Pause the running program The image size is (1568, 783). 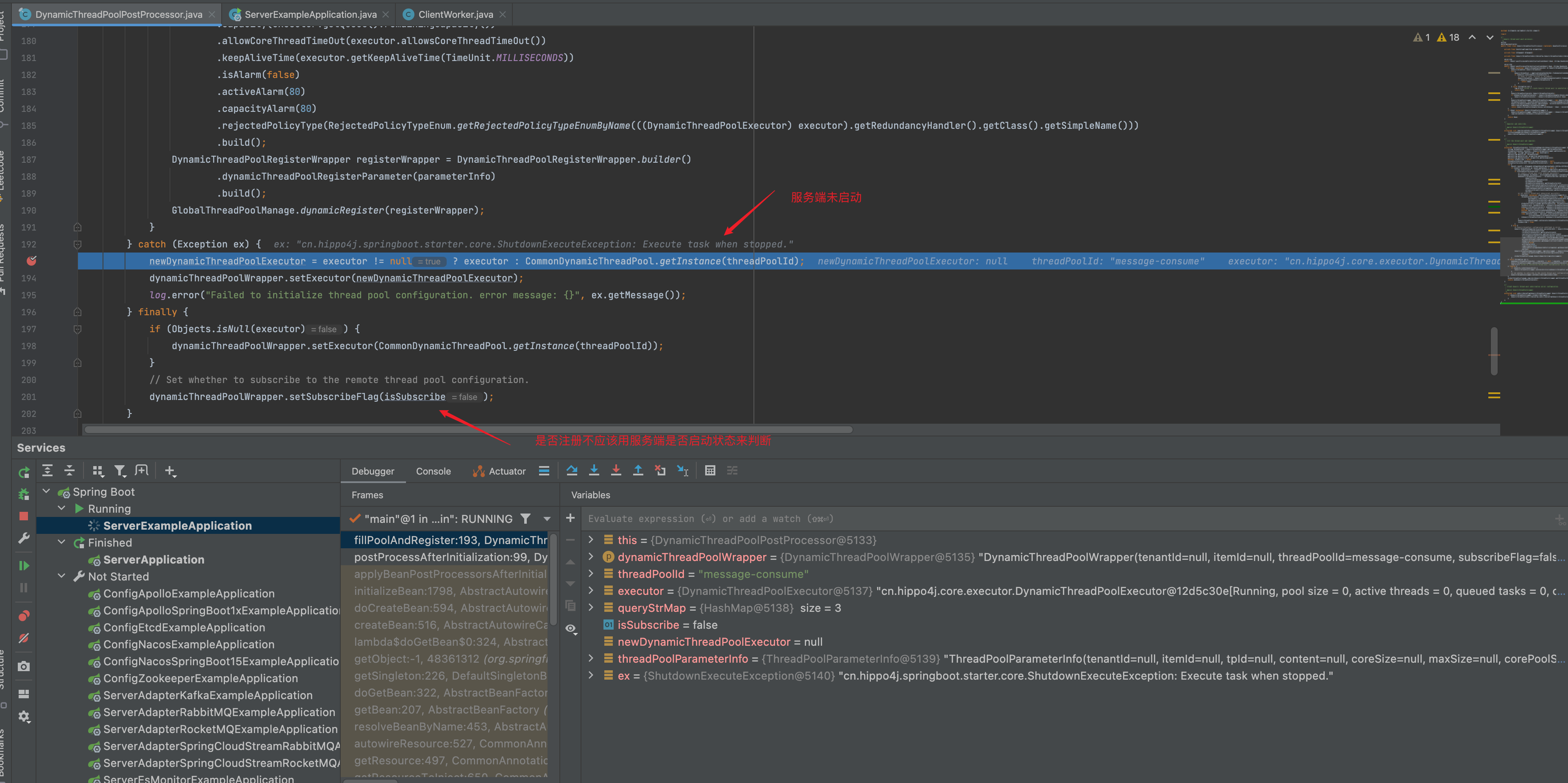click(24, 587)
